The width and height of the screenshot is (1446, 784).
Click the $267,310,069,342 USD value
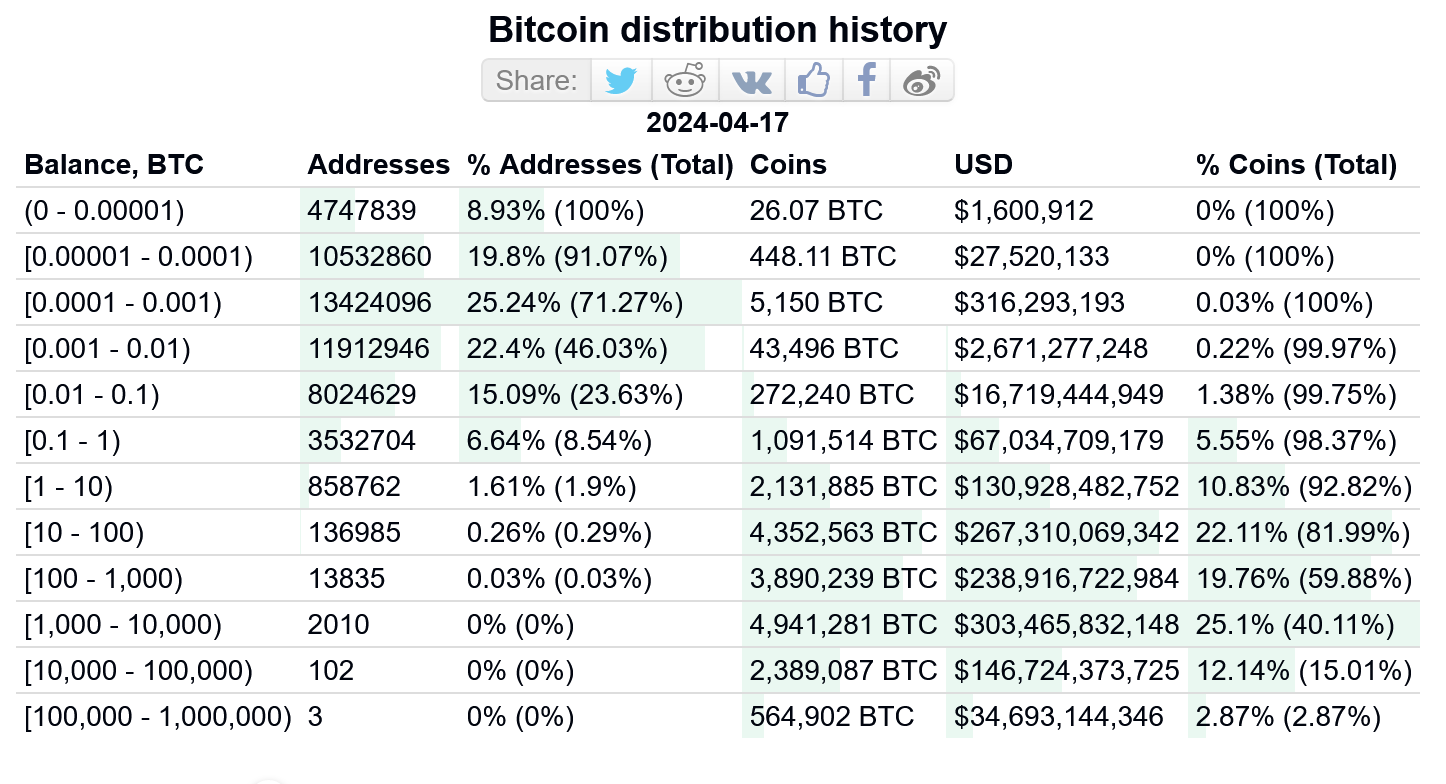point(1067,533)
